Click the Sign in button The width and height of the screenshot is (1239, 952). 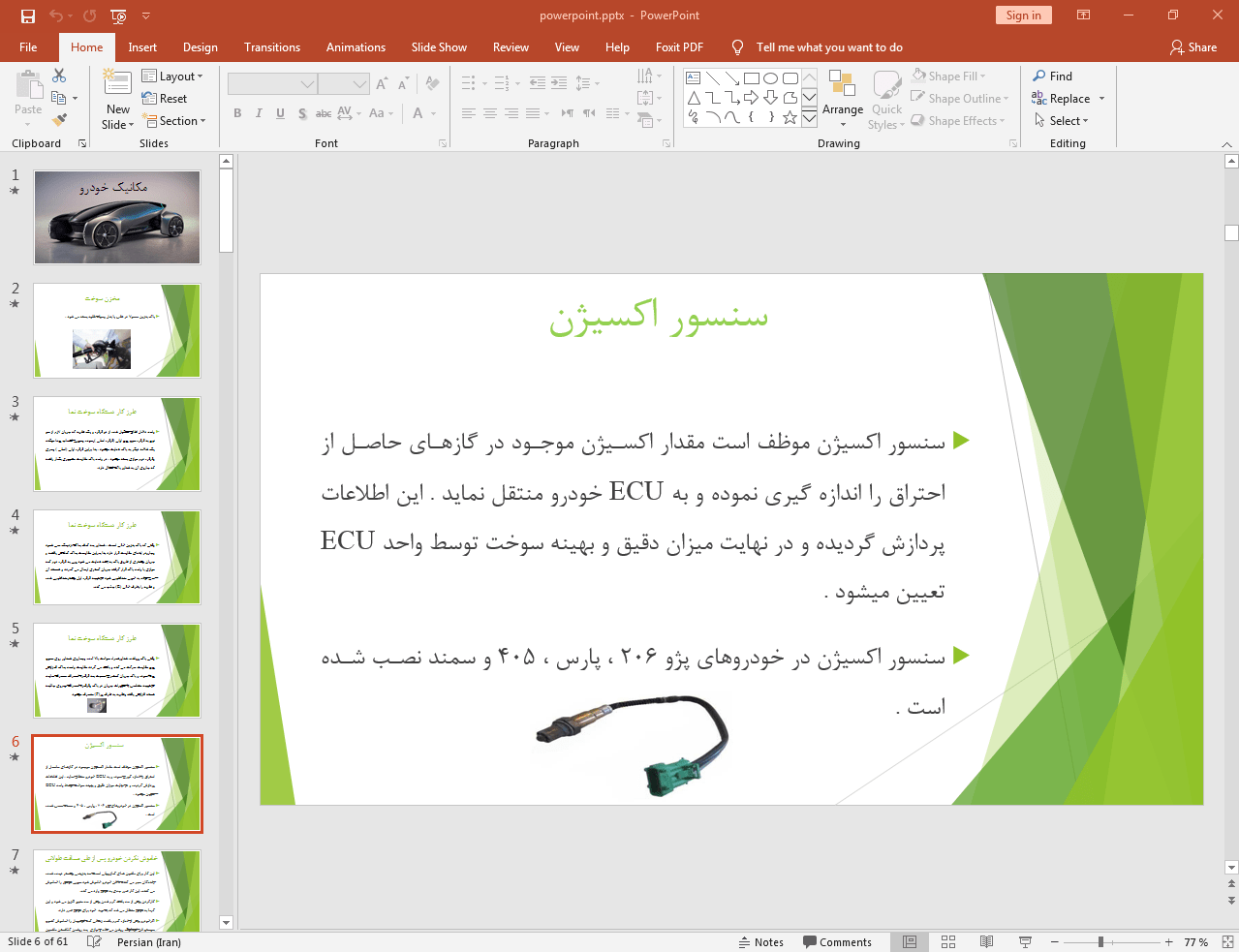[1023, 15]
